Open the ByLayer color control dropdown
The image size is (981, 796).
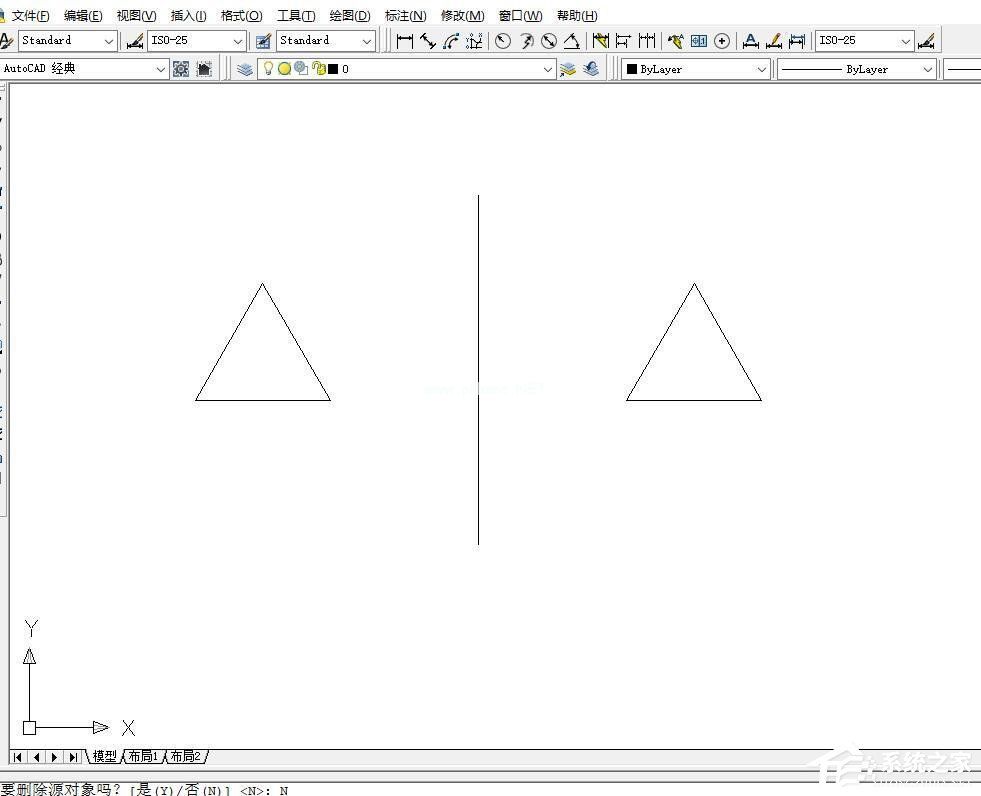761,69
